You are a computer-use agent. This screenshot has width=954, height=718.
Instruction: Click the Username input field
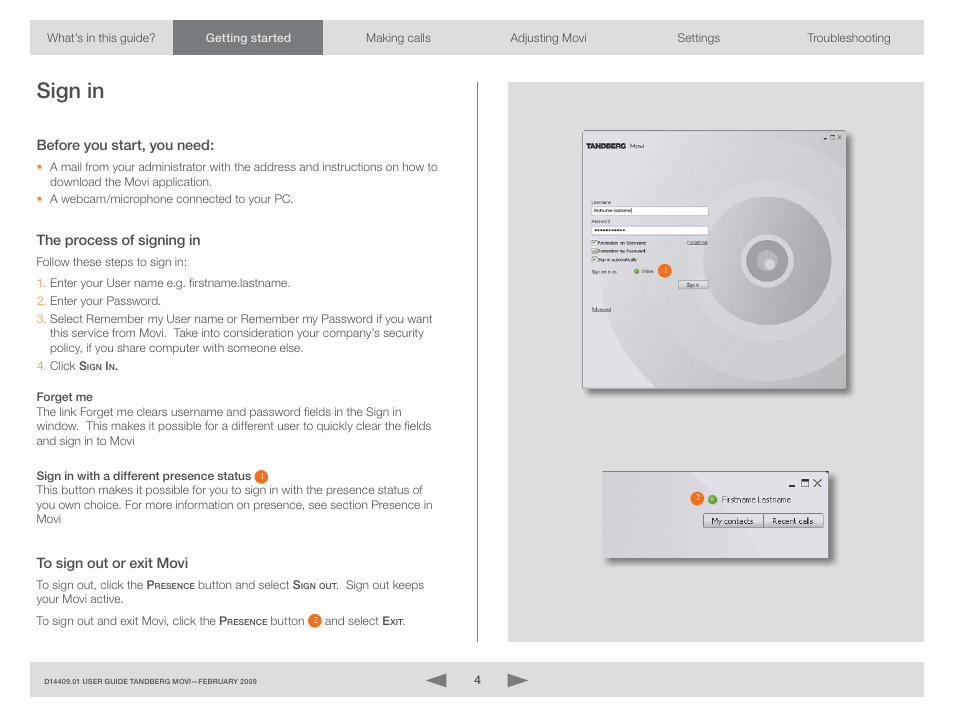[650, 211]
